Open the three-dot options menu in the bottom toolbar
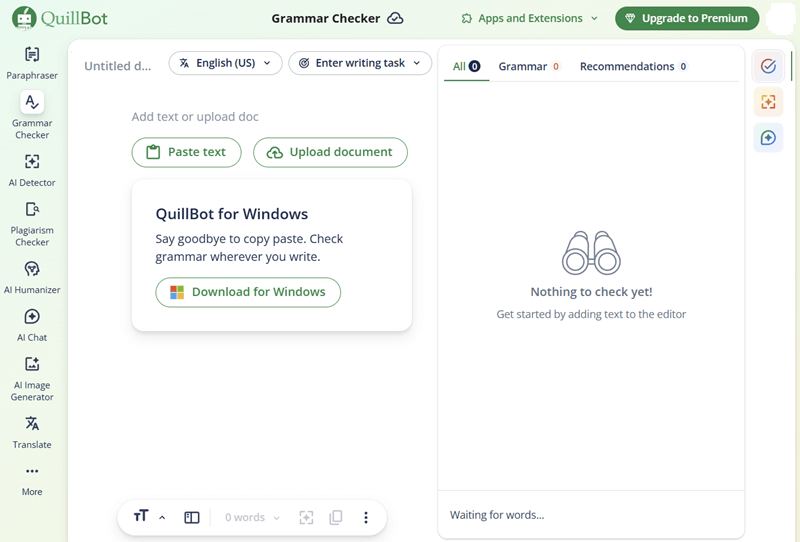 click(366, 518)
